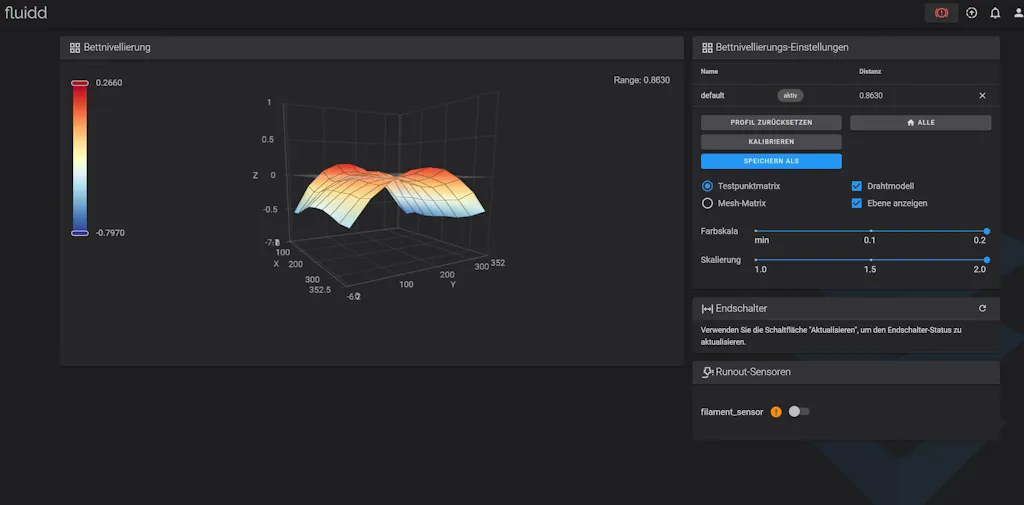
Task: Delete the default bed mesh profile
Action: [x=982, y=96]
